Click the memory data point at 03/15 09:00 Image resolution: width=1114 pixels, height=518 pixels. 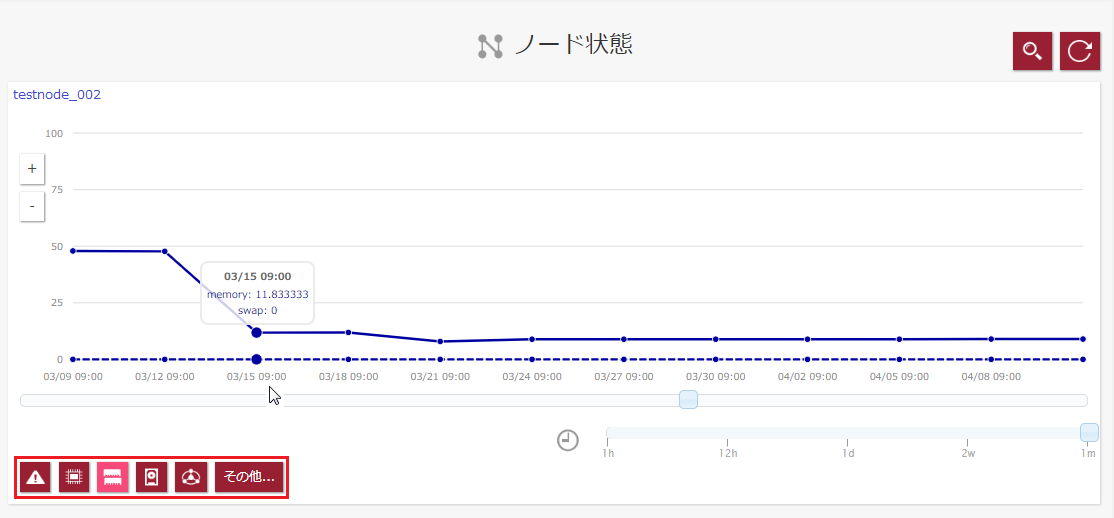(256, 333)
